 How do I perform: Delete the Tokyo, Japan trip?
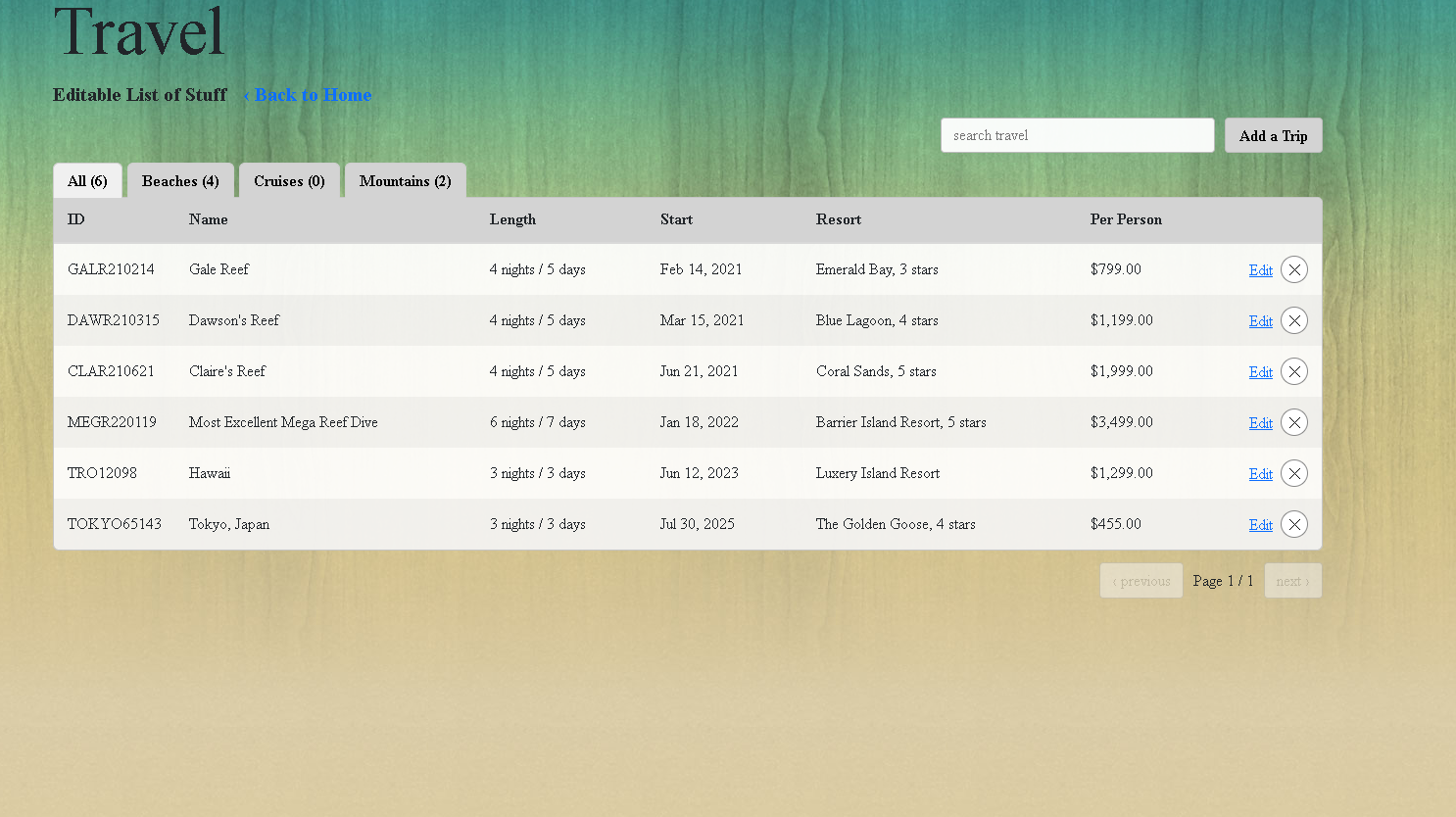point(1294,524)
